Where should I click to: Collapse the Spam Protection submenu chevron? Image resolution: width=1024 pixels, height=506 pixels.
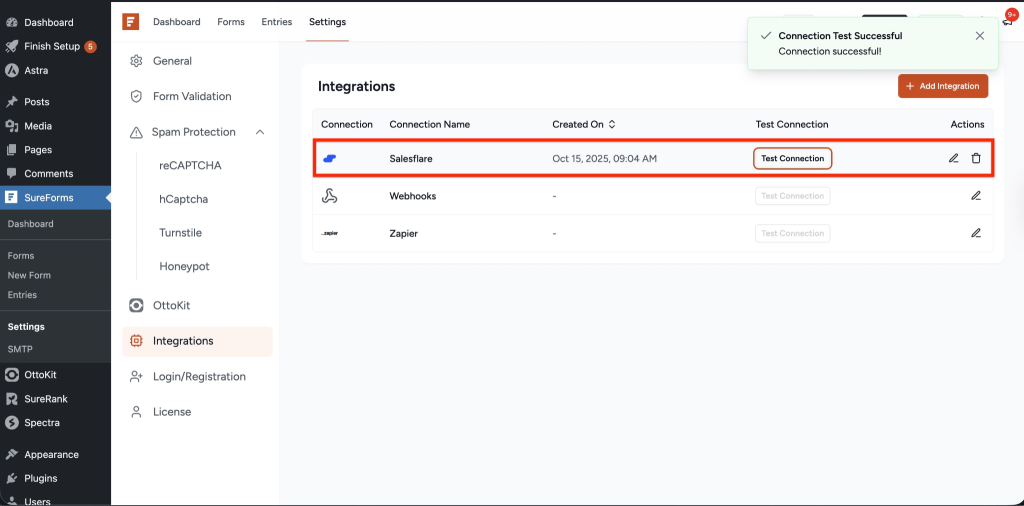point(260,132)
